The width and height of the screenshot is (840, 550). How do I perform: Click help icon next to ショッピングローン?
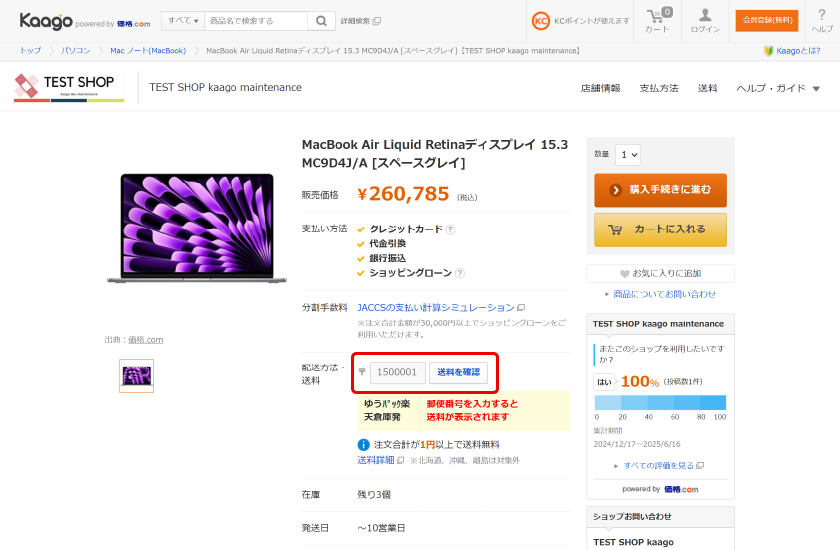coord(460,273)
